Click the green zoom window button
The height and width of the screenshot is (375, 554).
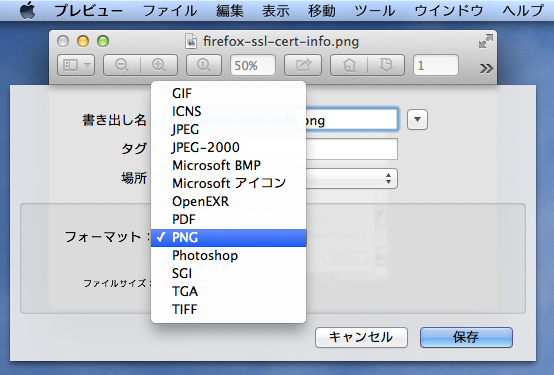click(103, 41)
